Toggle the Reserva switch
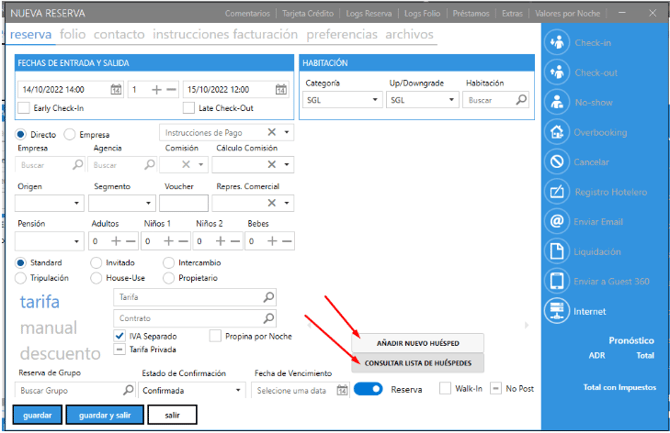670x433 pixels. pyautogui.click(x=368, y=389)
